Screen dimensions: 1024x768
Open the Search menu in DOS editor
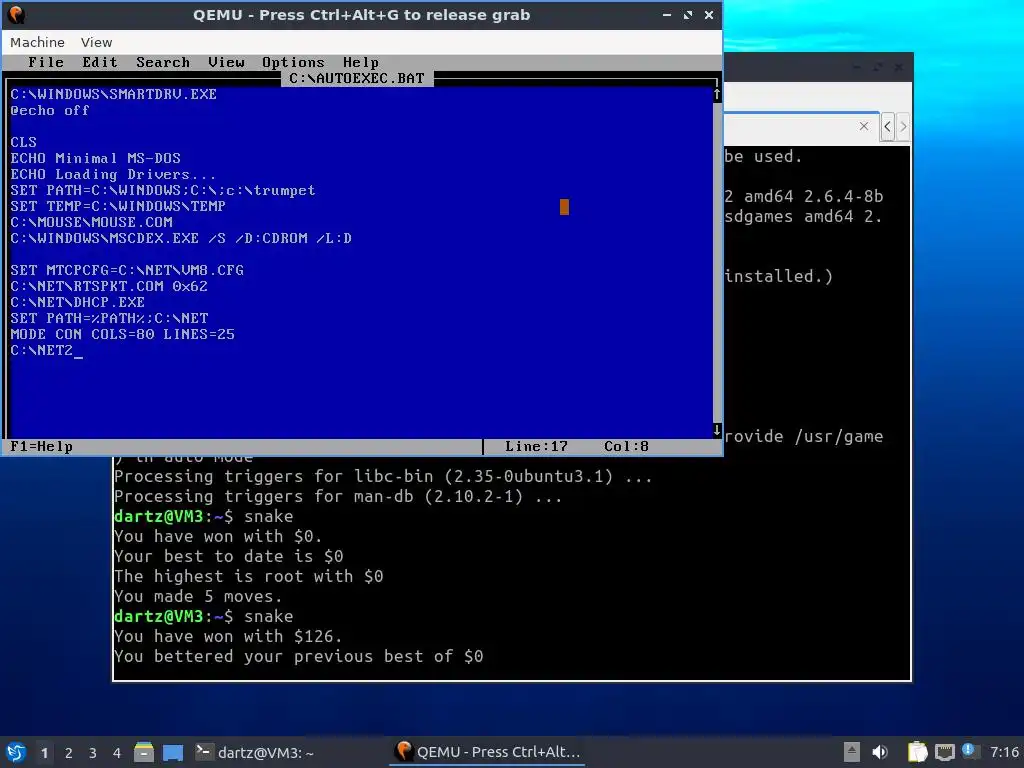tap(163, 62)
